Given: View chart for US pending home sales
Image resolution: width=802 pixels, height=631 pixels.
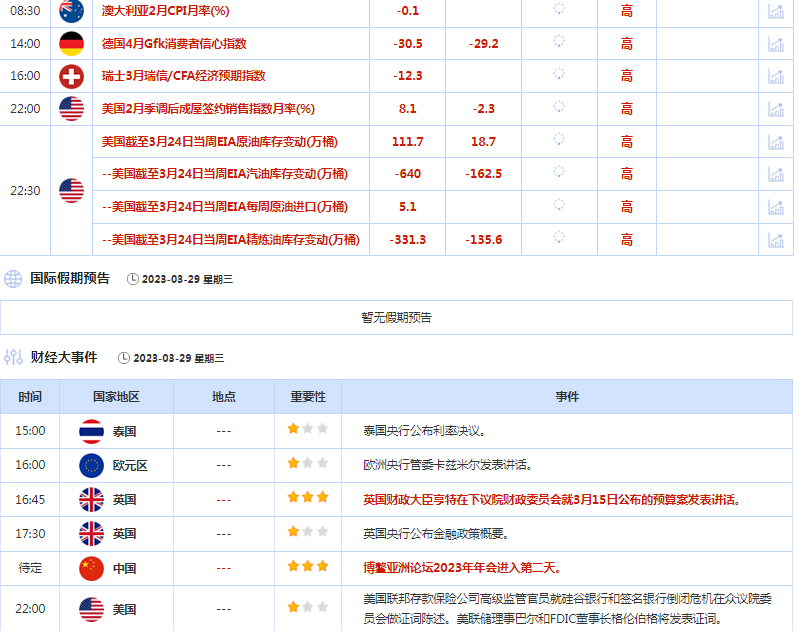Looking at the screenshot, I should pyautogui.click(x=775, y=109).
